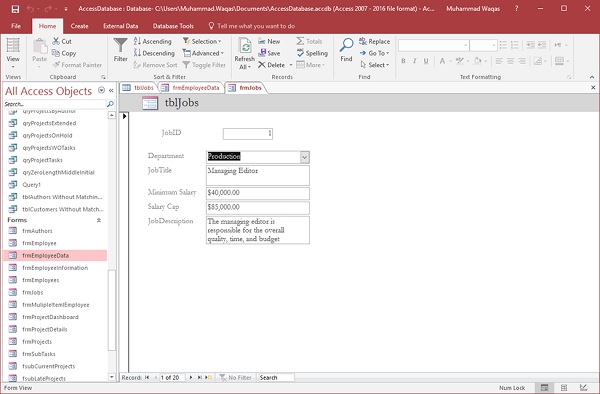The height and width of the screenshot is (394, 600).
Task: Open the Create ribbon tab
Action: tap(79, 26)
